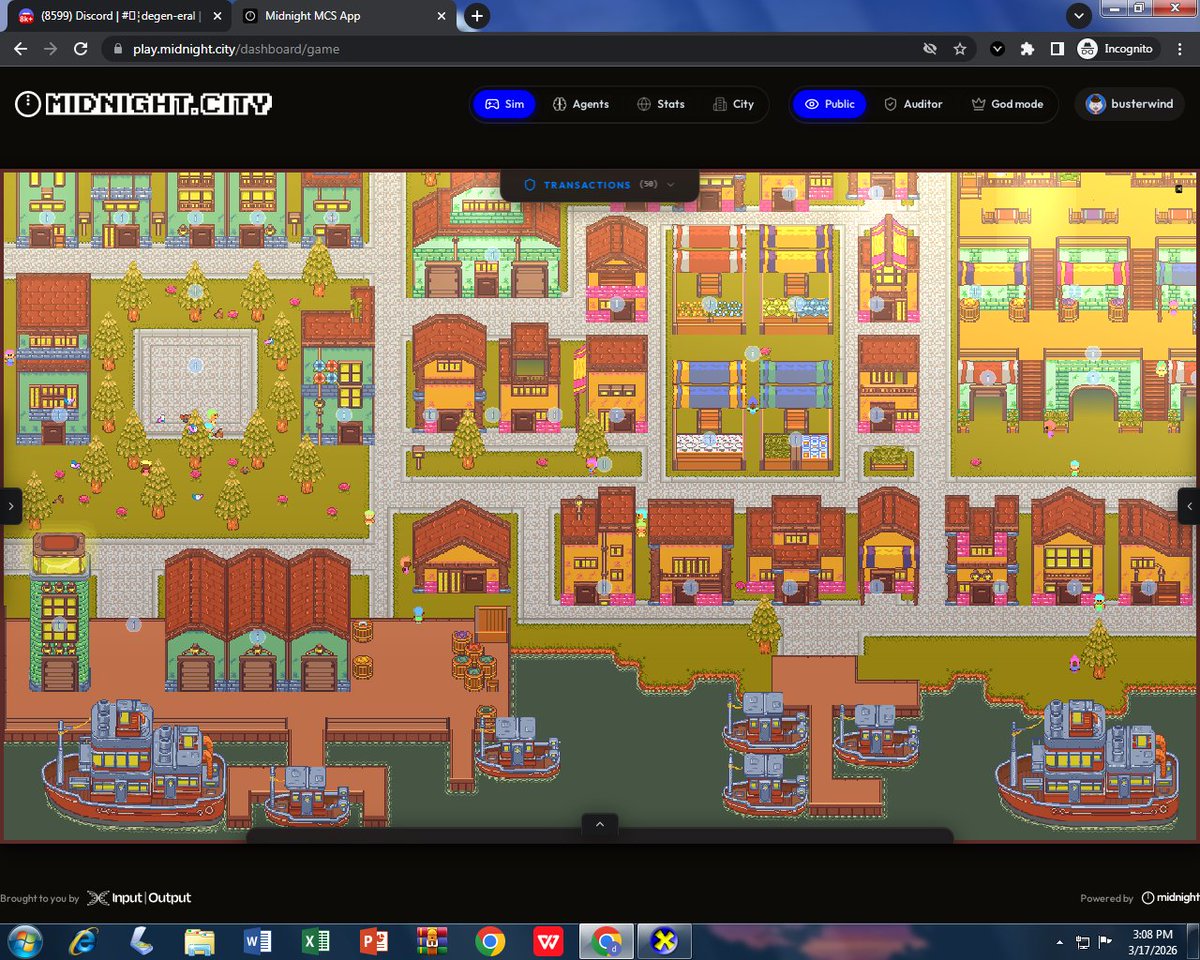Click the stone plaza marker
This screenshot has width=1200, height=960.
pos(195,367)
